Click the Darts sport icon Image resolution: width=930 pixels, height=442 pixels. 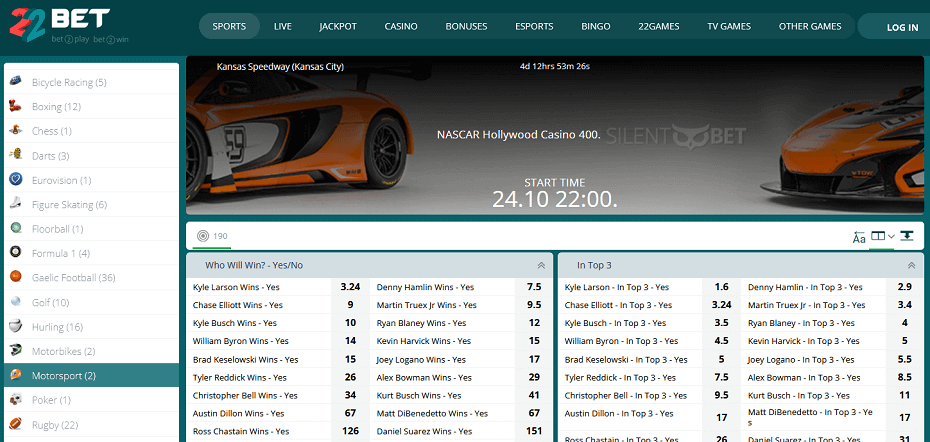click(x=16, y=155)
